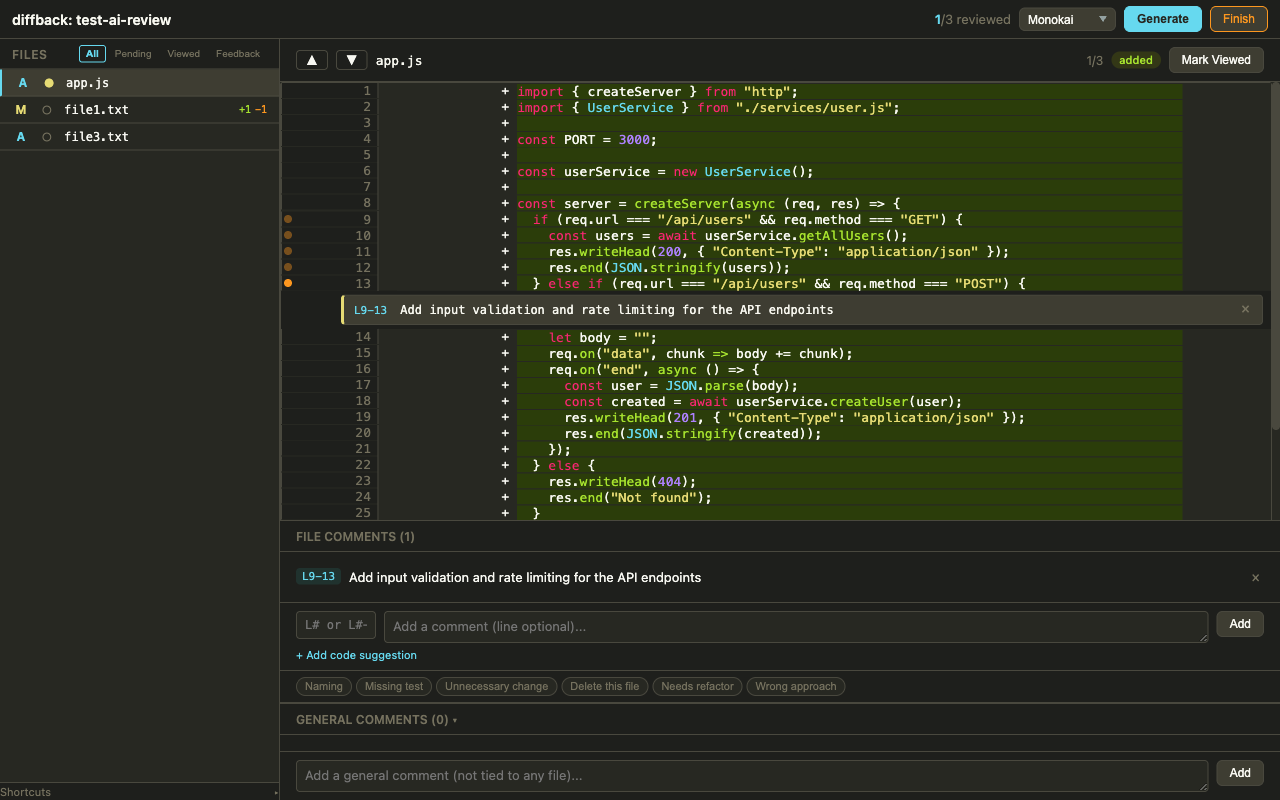Filter files by Viewed
Viewport: 1280px width, 800px height.
(184, 54)
